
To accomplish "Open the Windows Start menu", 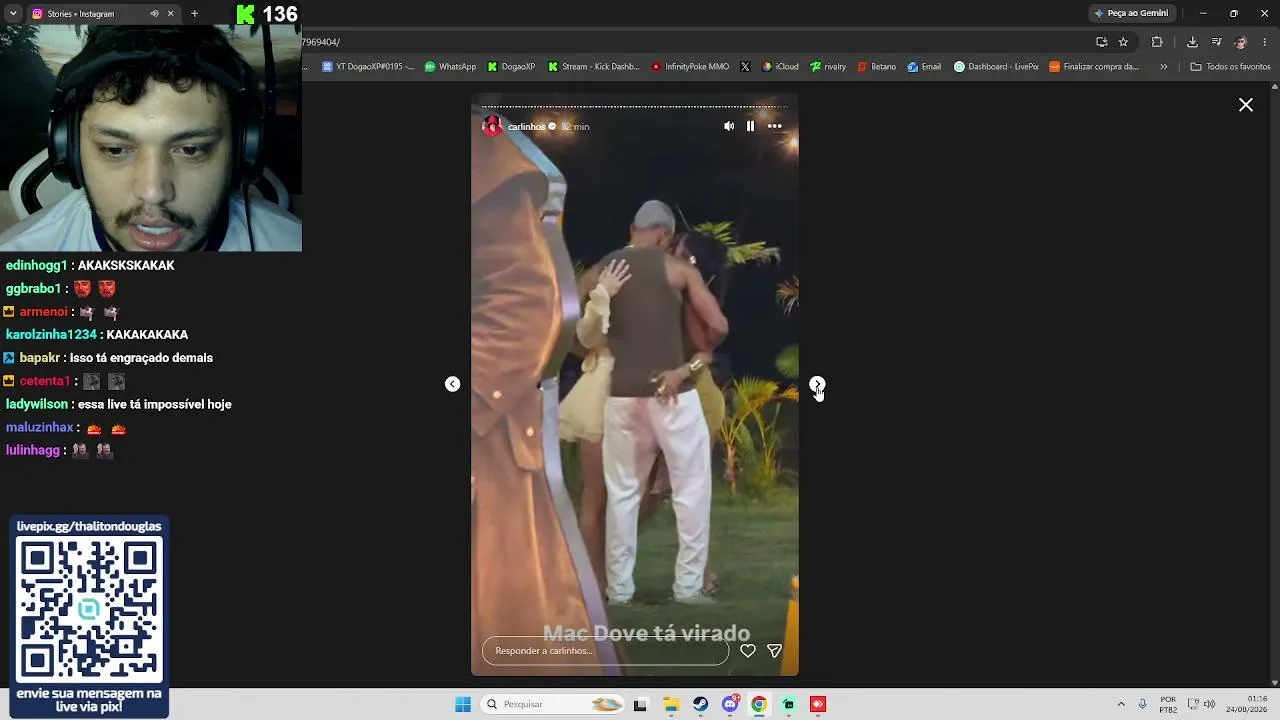I will coord(463,704).
